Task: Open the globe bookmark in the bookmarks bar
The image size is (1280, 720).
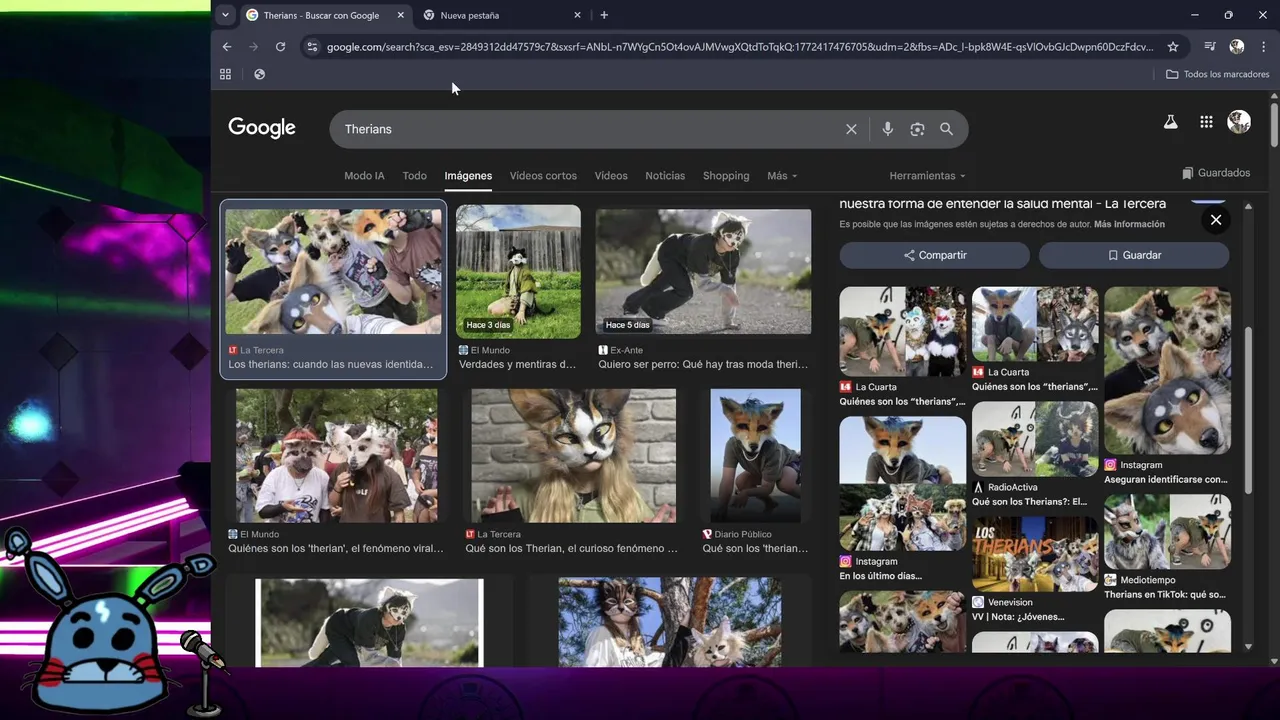Action: pyautogui.click(x=259, y=74)
